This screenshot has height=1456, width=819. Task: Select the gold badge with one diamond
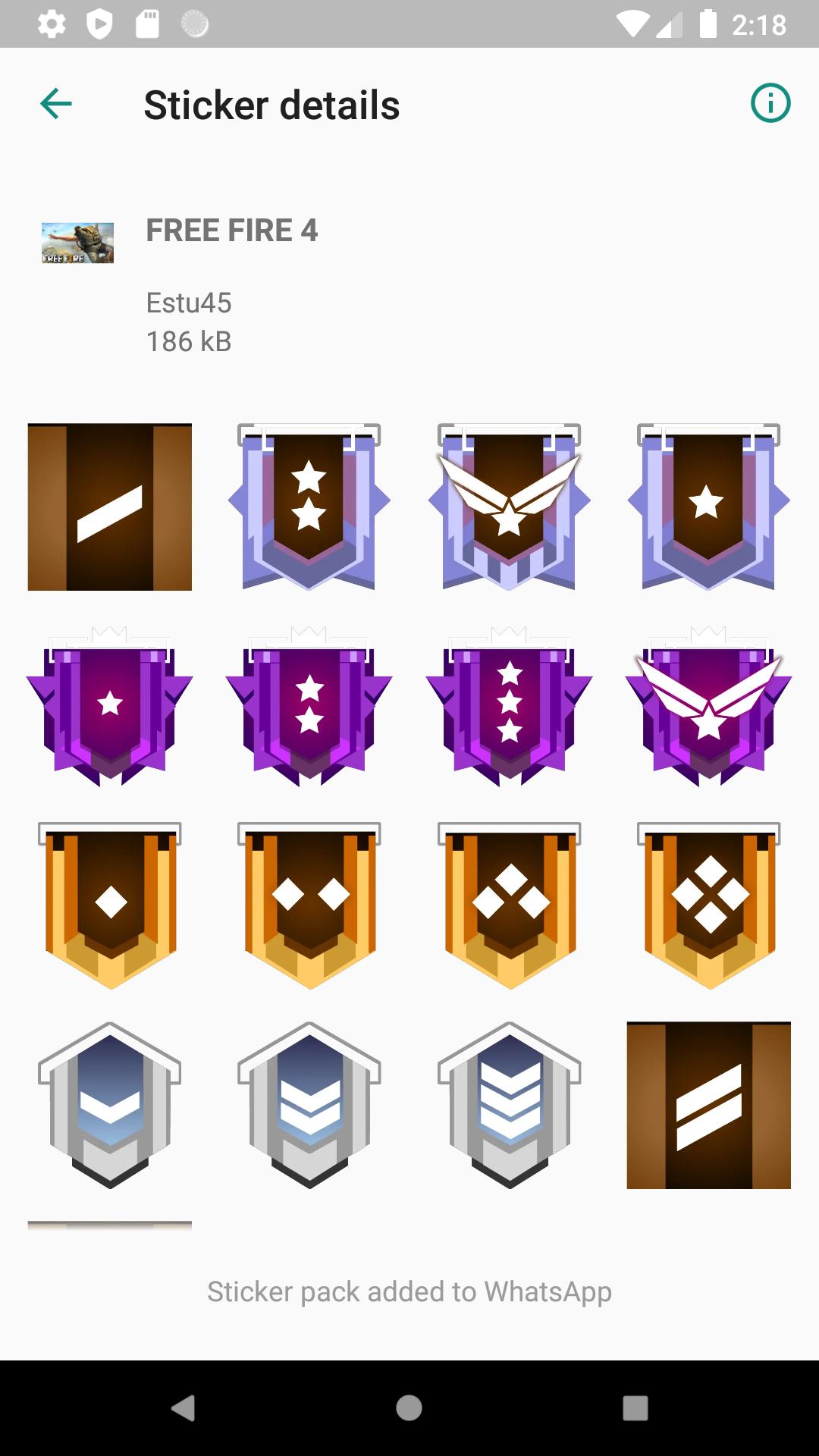click(110, 905)
